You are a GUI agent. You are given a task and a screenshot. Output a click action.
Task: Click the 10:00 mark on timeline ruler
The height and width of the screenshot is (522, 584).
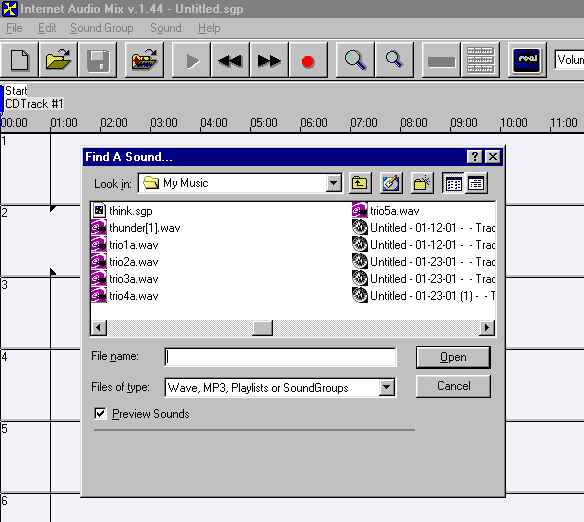(513, 122)
